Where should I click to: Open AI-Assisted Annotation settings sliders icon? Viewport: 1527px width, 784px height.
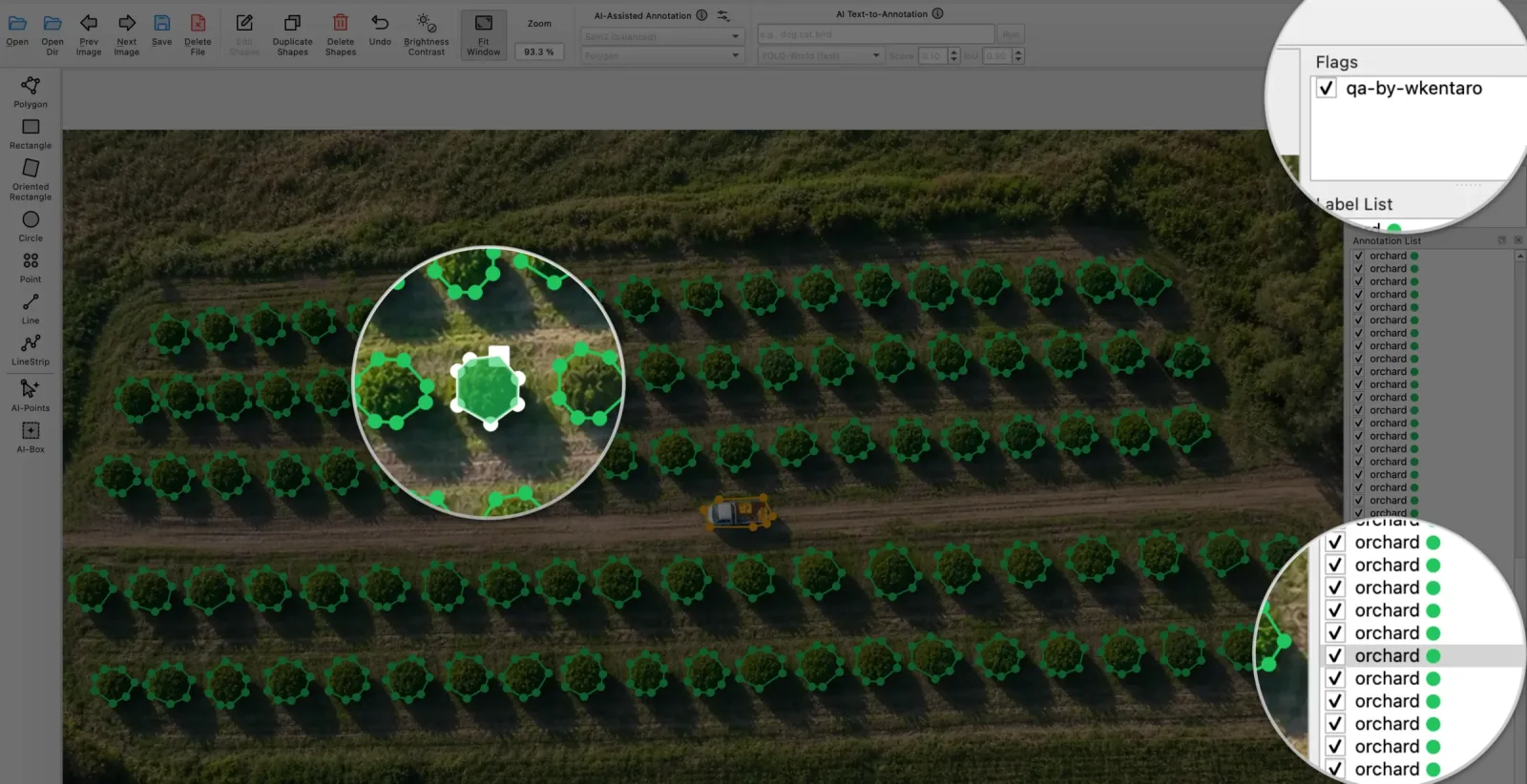click(x=723, y=15)
